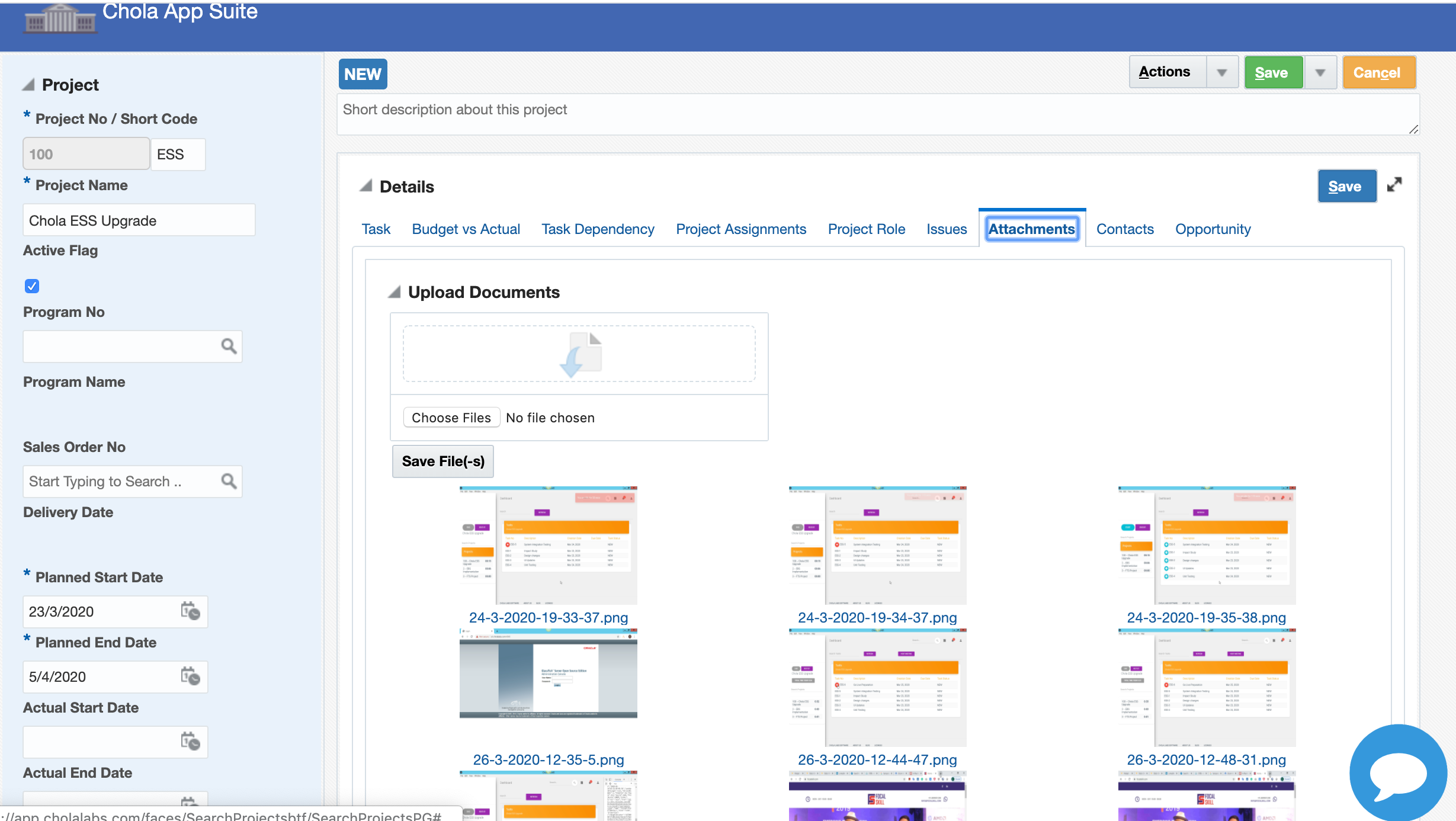1456x821 pixels.
Task: Click the Sales Order No search field
Action: pos(133,482)
